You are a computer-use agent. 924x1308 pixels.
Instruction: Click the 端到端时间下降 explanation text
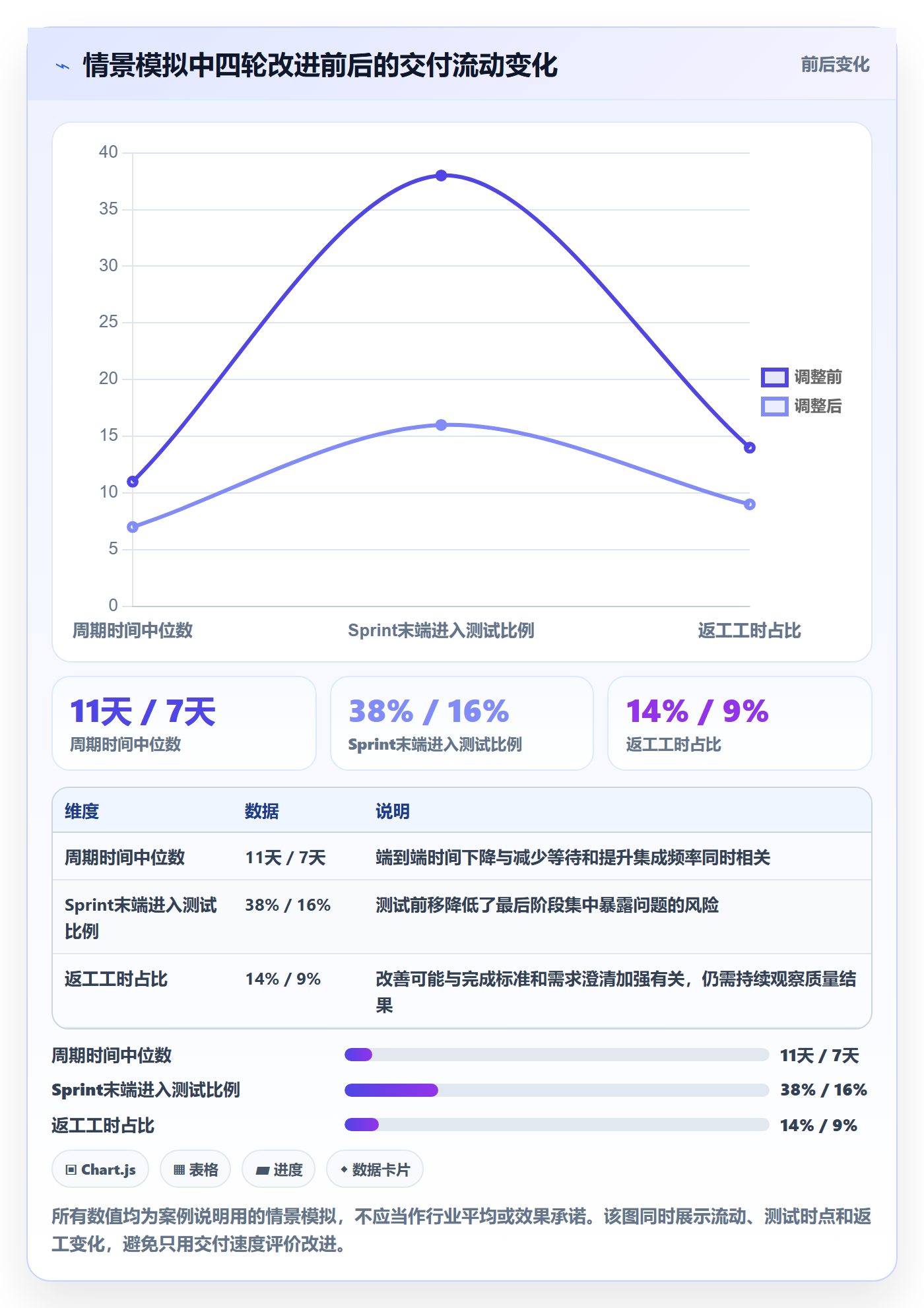573,857
